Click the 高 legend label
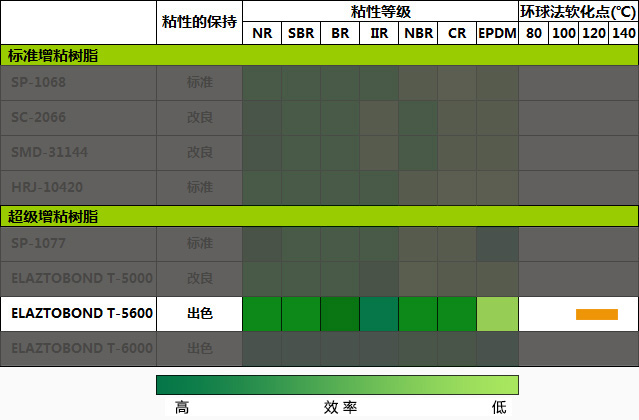639x420 pixels. 182,407
